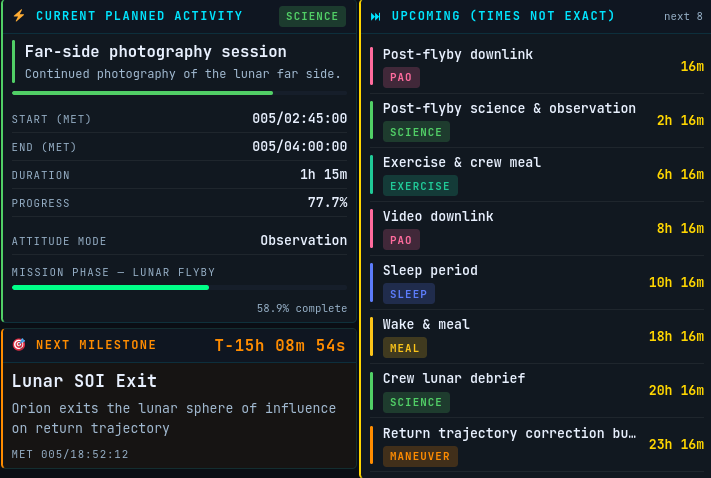
Task: Click the 'Orion exits the lunar sphere' description
Action: 174,418
